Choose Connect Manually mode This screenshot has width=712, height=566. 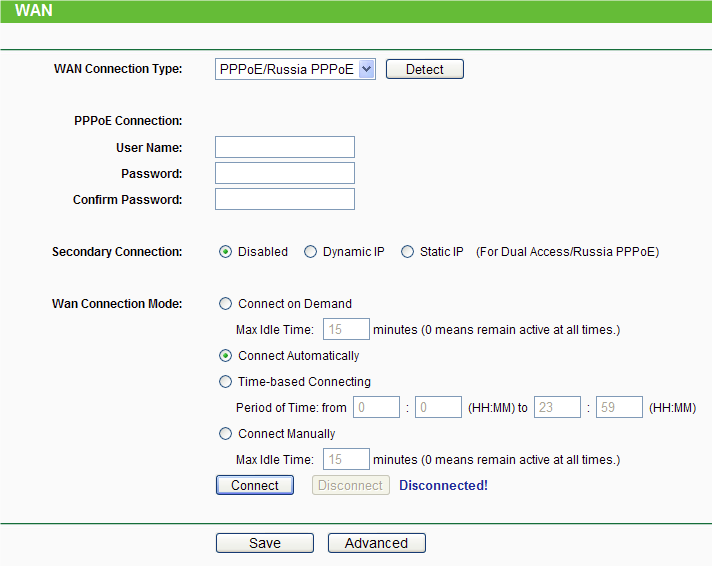(x=225, y=434)
